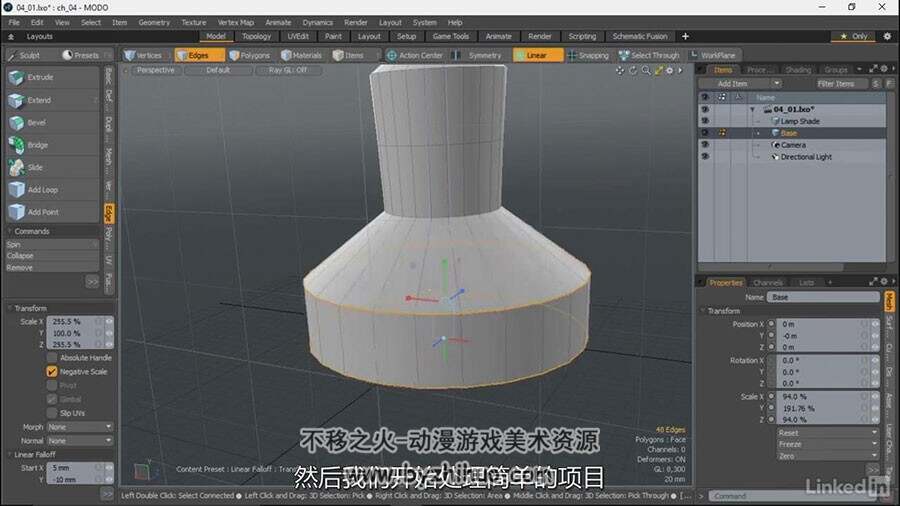This screenshot has height=506, width=900.
Task: Open the Reset dropdown
Action: pos(828,433)
